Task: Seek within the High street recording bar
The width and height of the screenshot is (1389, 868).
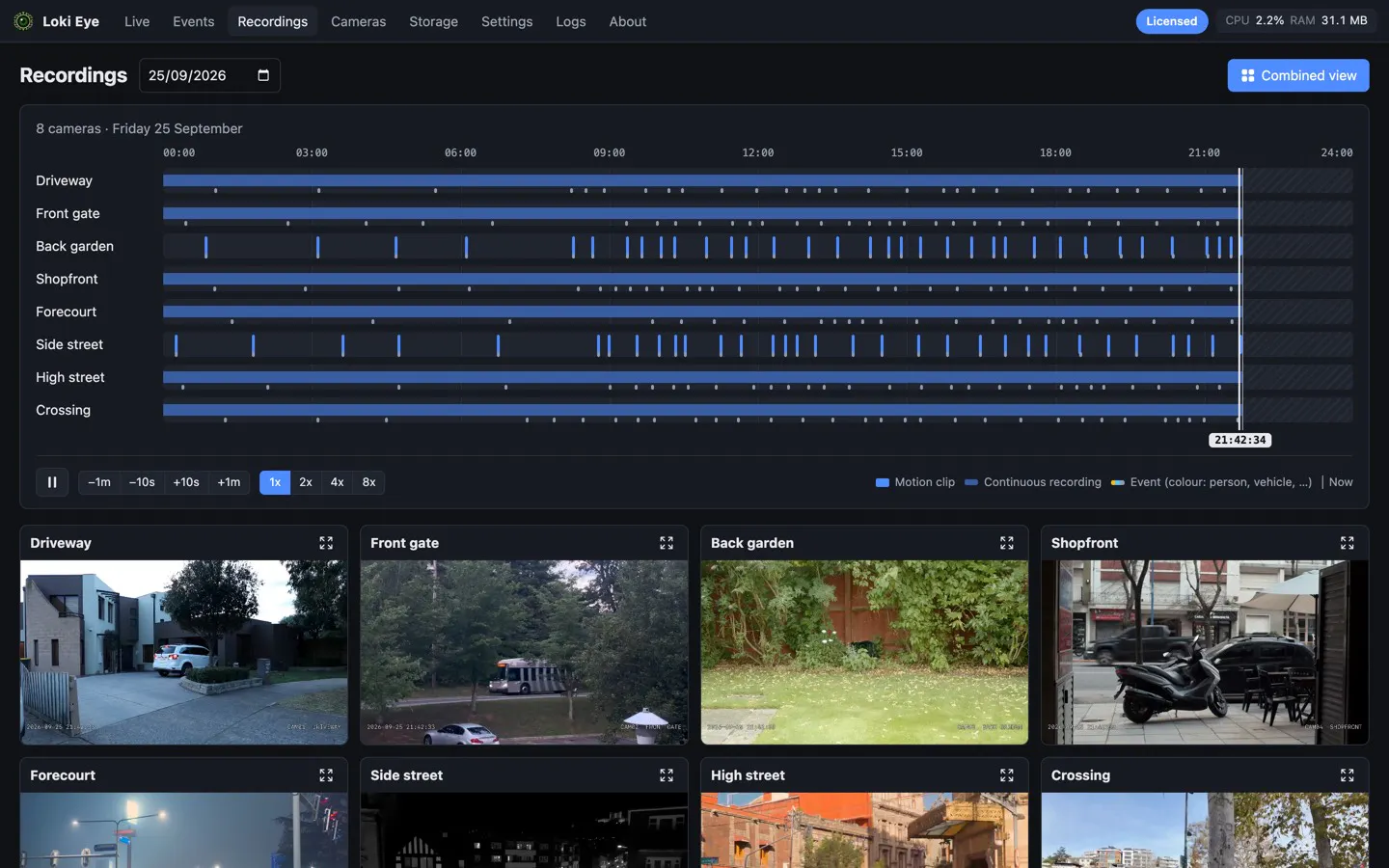Action: (701, 377)
